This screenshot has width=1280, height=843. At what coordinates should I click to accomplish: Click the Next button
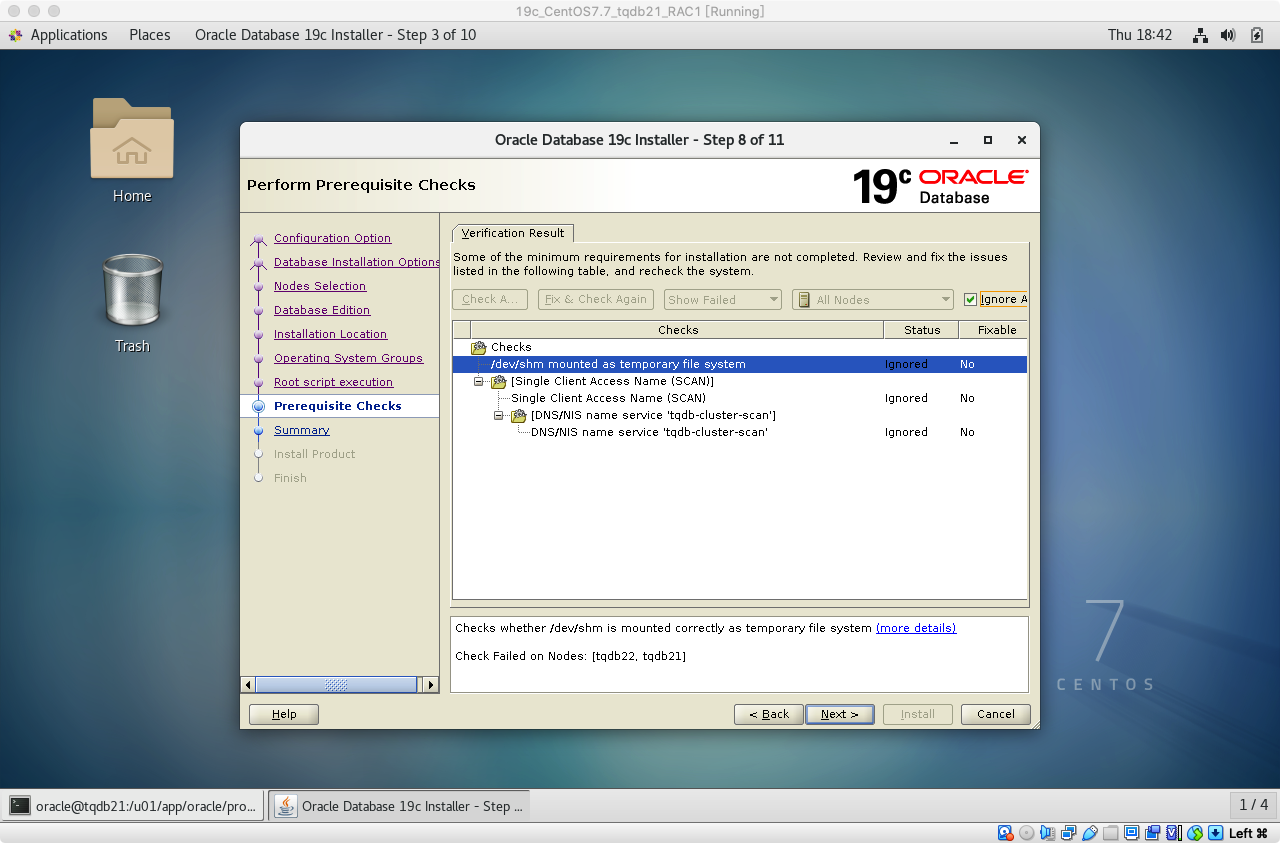coord(839,714)
